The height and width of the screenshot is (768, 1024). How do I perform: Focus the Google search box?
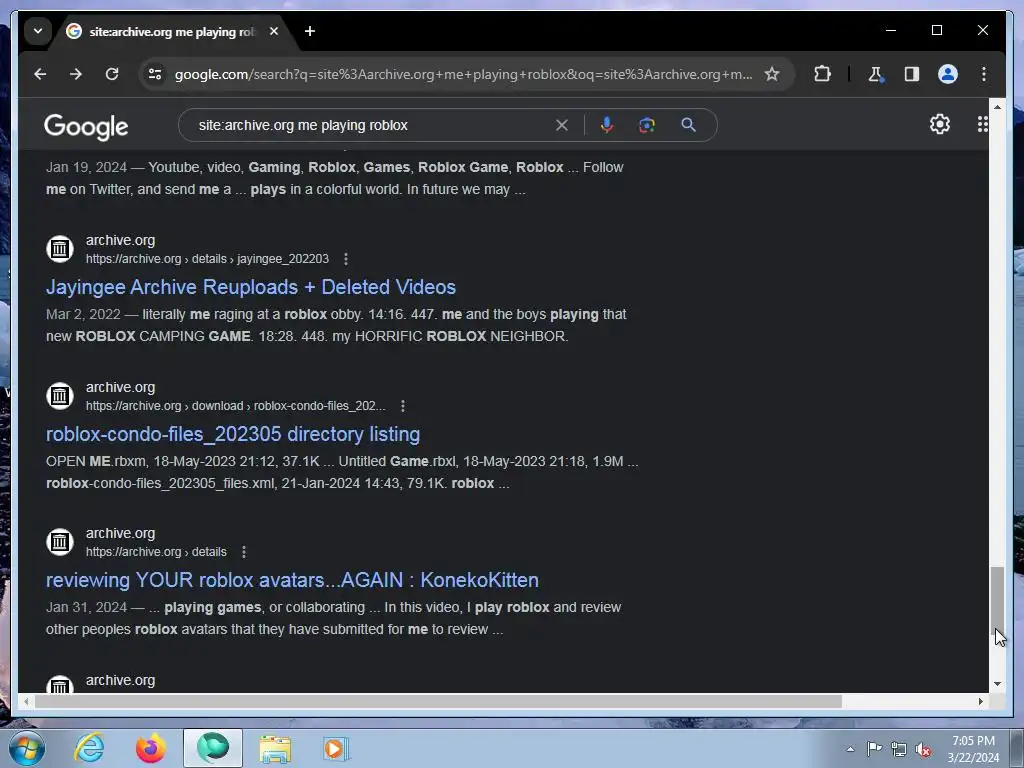click(372, 125)
